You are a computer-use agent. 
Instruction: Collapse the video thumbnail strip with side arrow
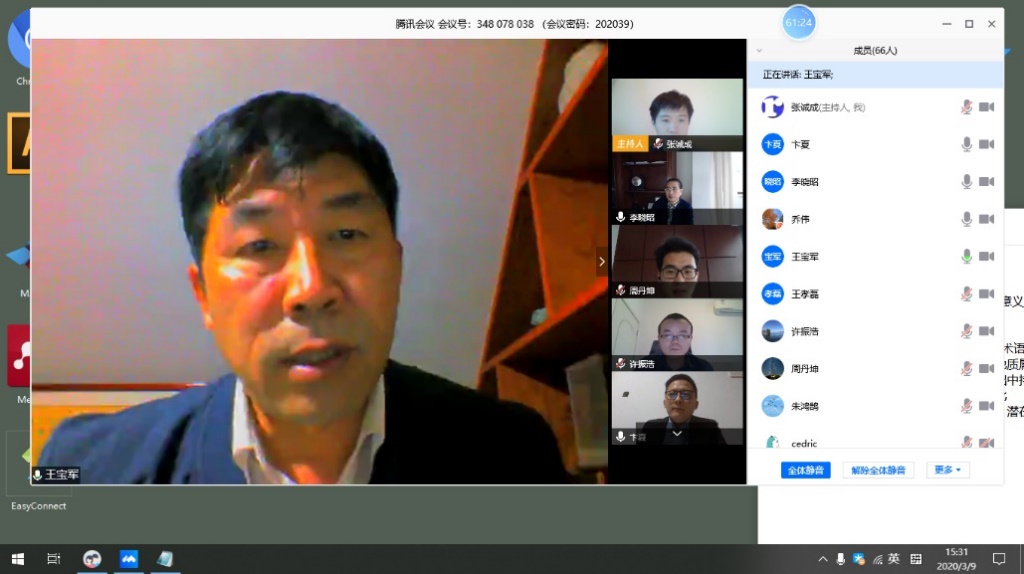coord(601,262)
